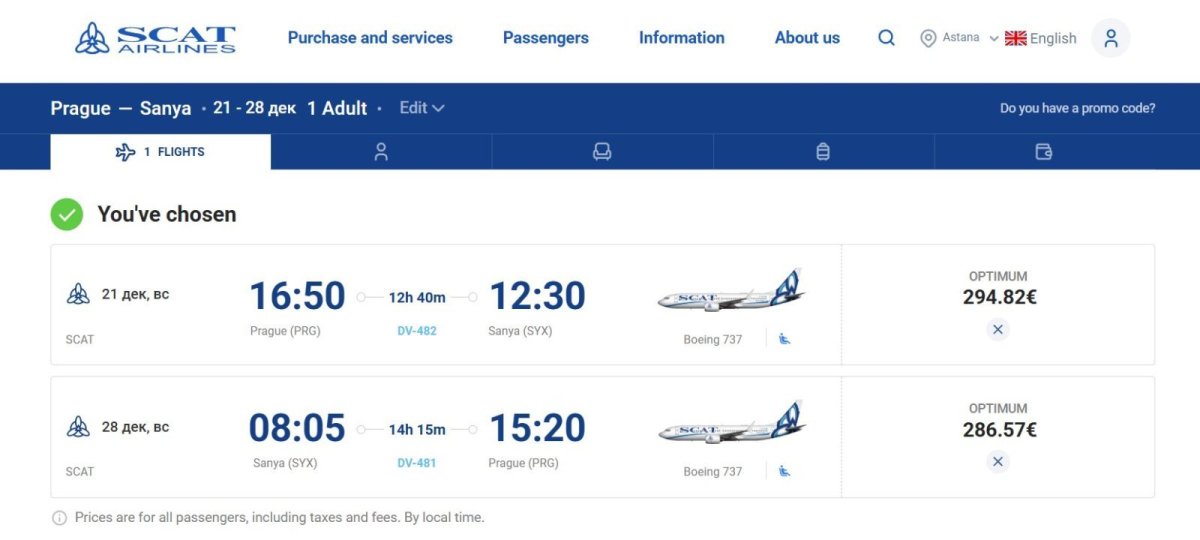Click the Boeing 737 image on return flight
The width and height of the screenshot is (1200, 540).
[x=732, y=426]
